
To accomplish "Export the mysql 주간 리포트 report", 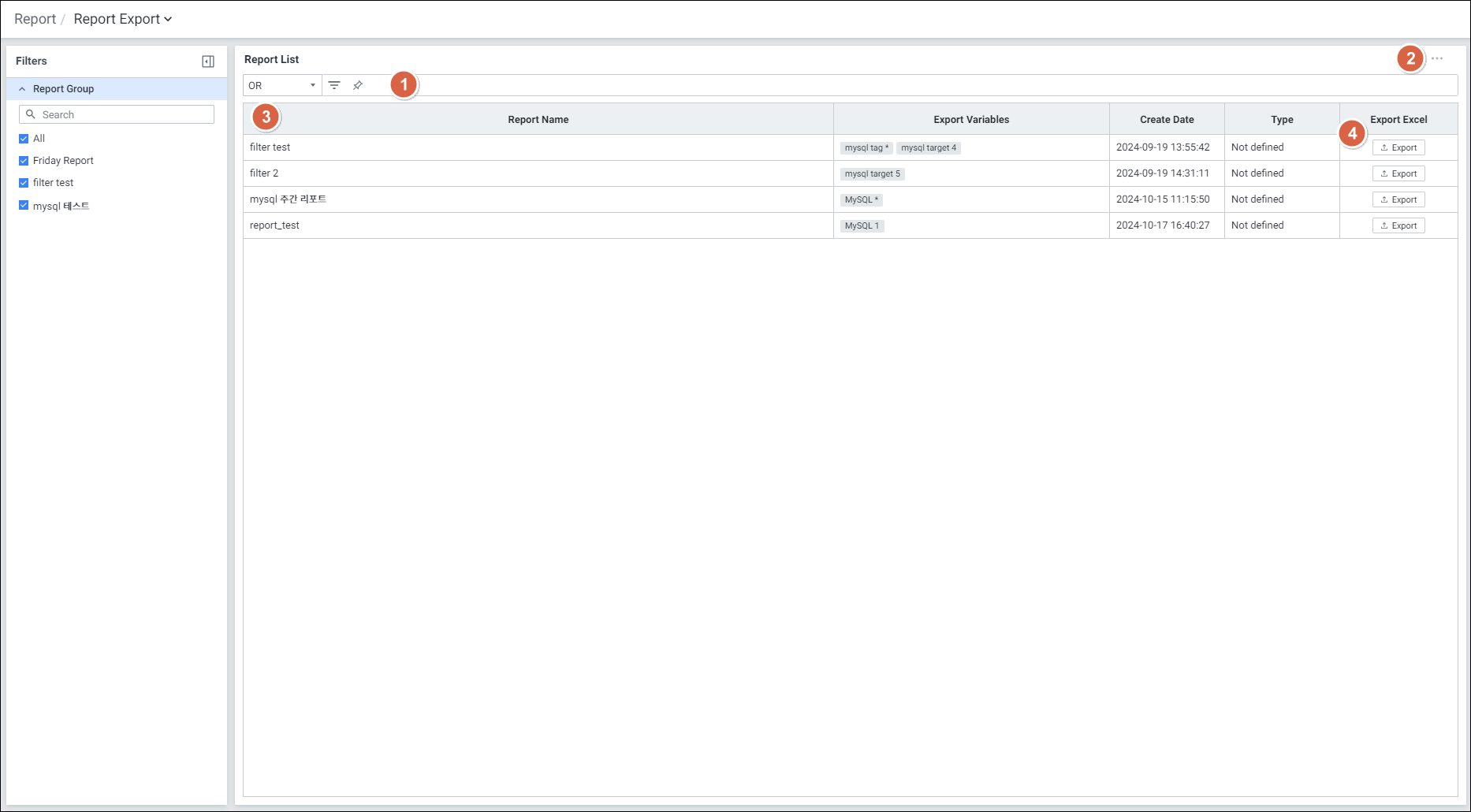I will [x=1398, y=199].
